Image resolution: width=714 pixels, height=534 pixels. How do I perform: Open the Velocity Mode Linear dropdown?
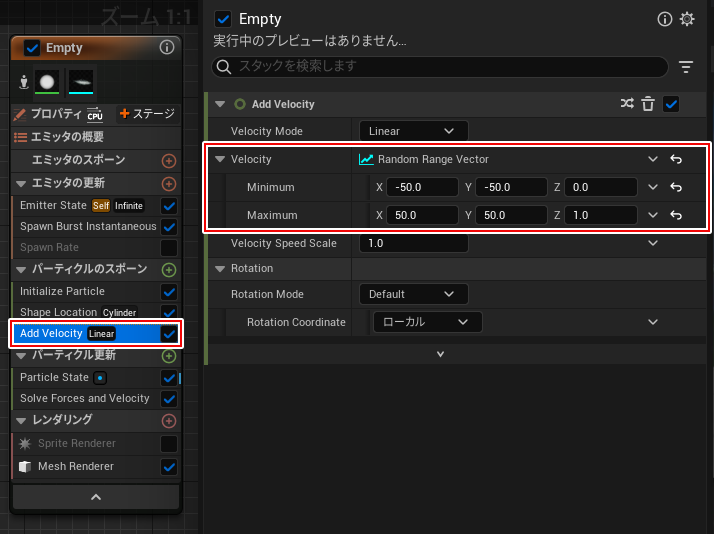(x=413, y=131)
